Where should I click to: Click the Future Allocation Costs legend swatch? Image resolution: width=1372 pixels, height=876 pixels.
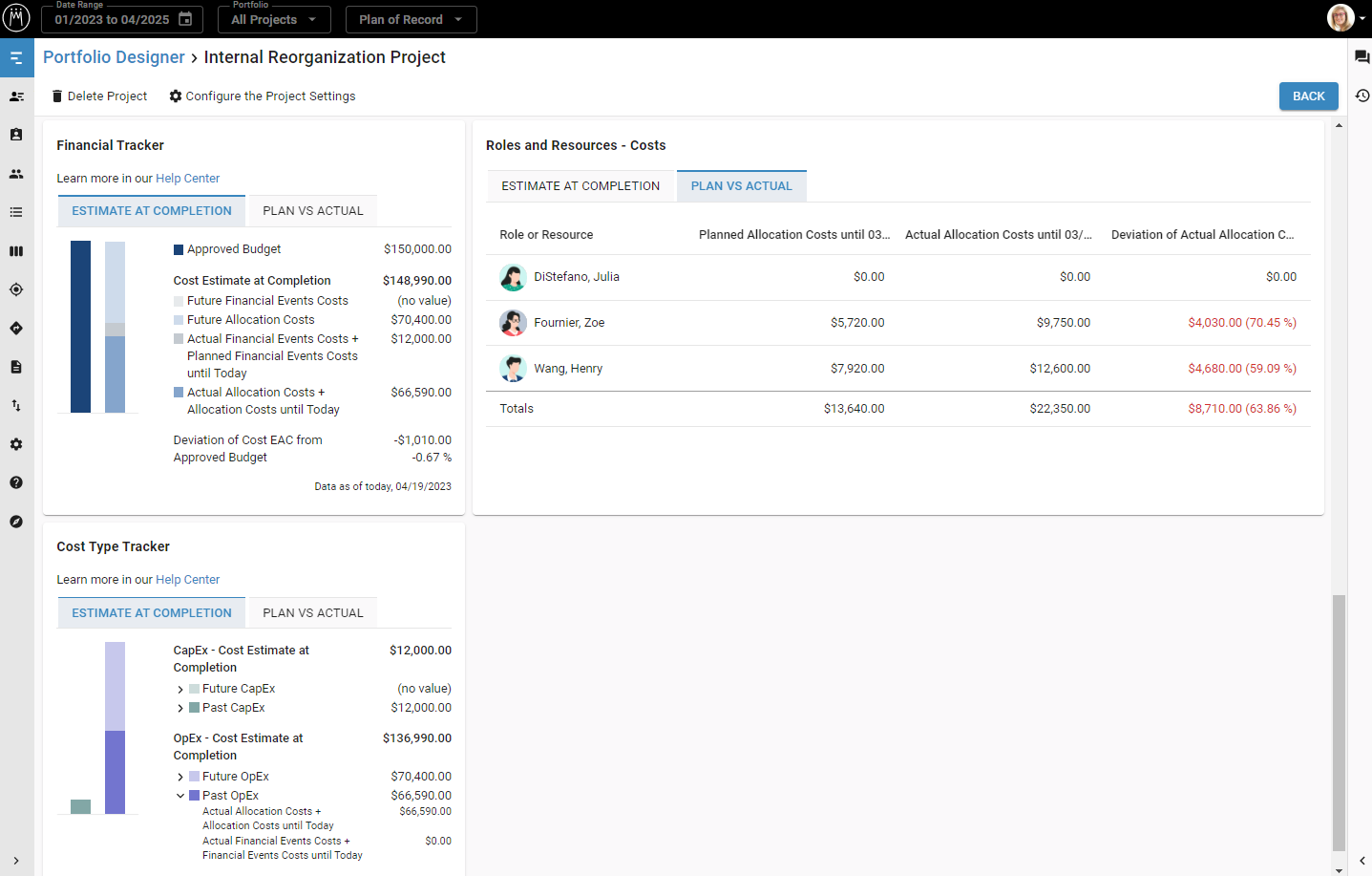(x=179, y=320)
